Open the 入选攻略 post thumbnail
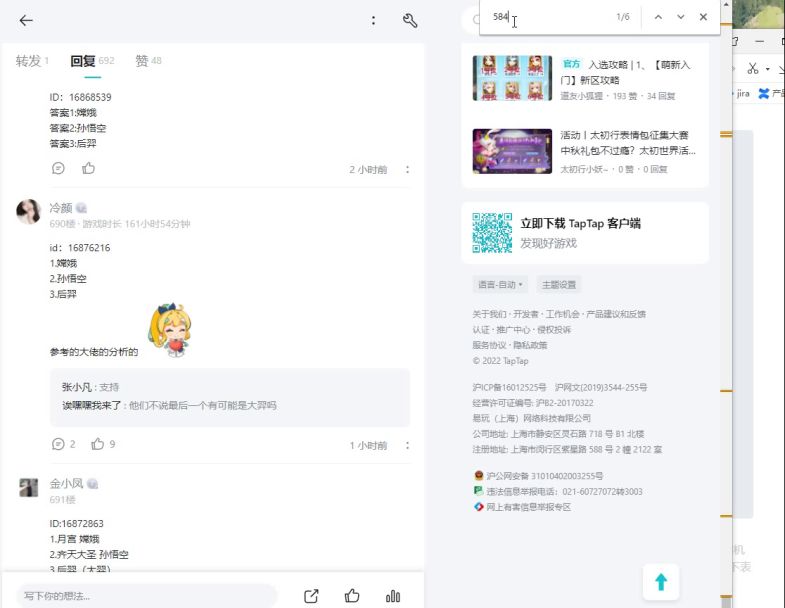Viewport: 785px width, 608px height. click(512, 78)
